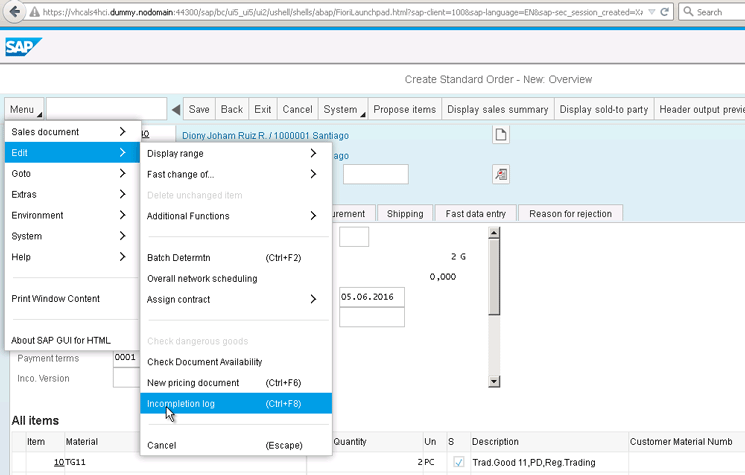Screen dimensions: 745x475
Task: Expand the Goto submenu
Action: pos(72,173)
